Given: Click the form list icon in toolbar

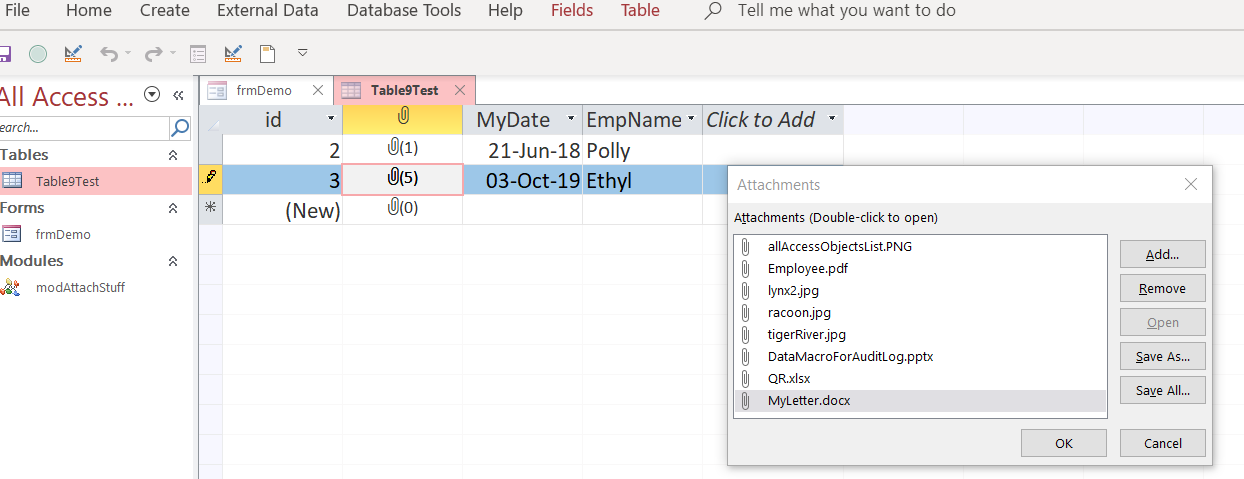Looking at the screenshot, I should [x=198, y=53].
